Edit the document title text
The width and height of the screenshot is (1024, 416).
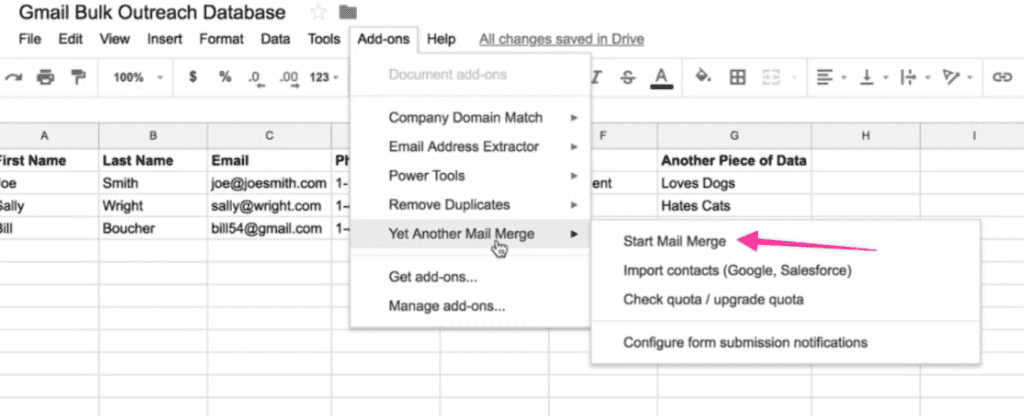152,12
